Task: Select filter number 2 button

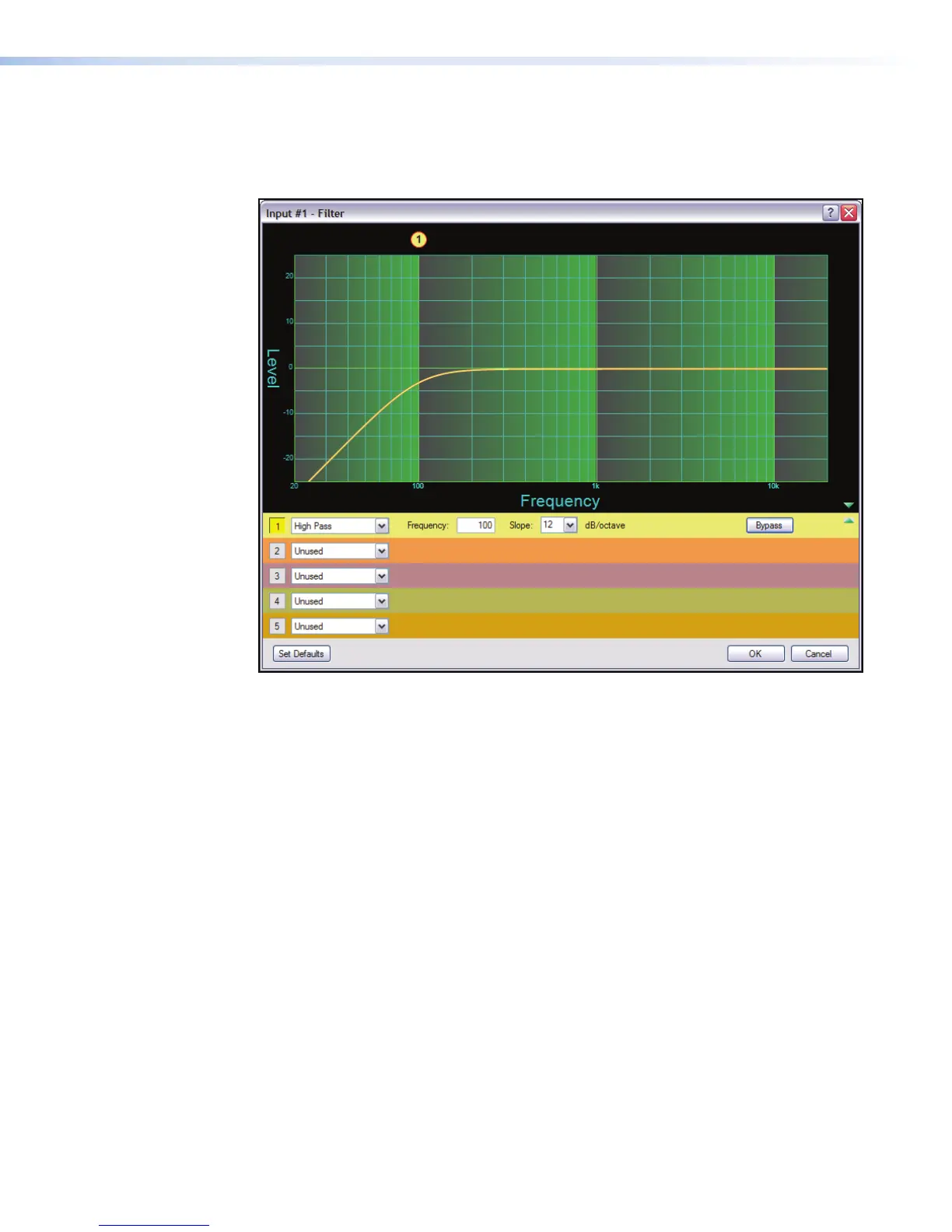Action: pos(277,551)
